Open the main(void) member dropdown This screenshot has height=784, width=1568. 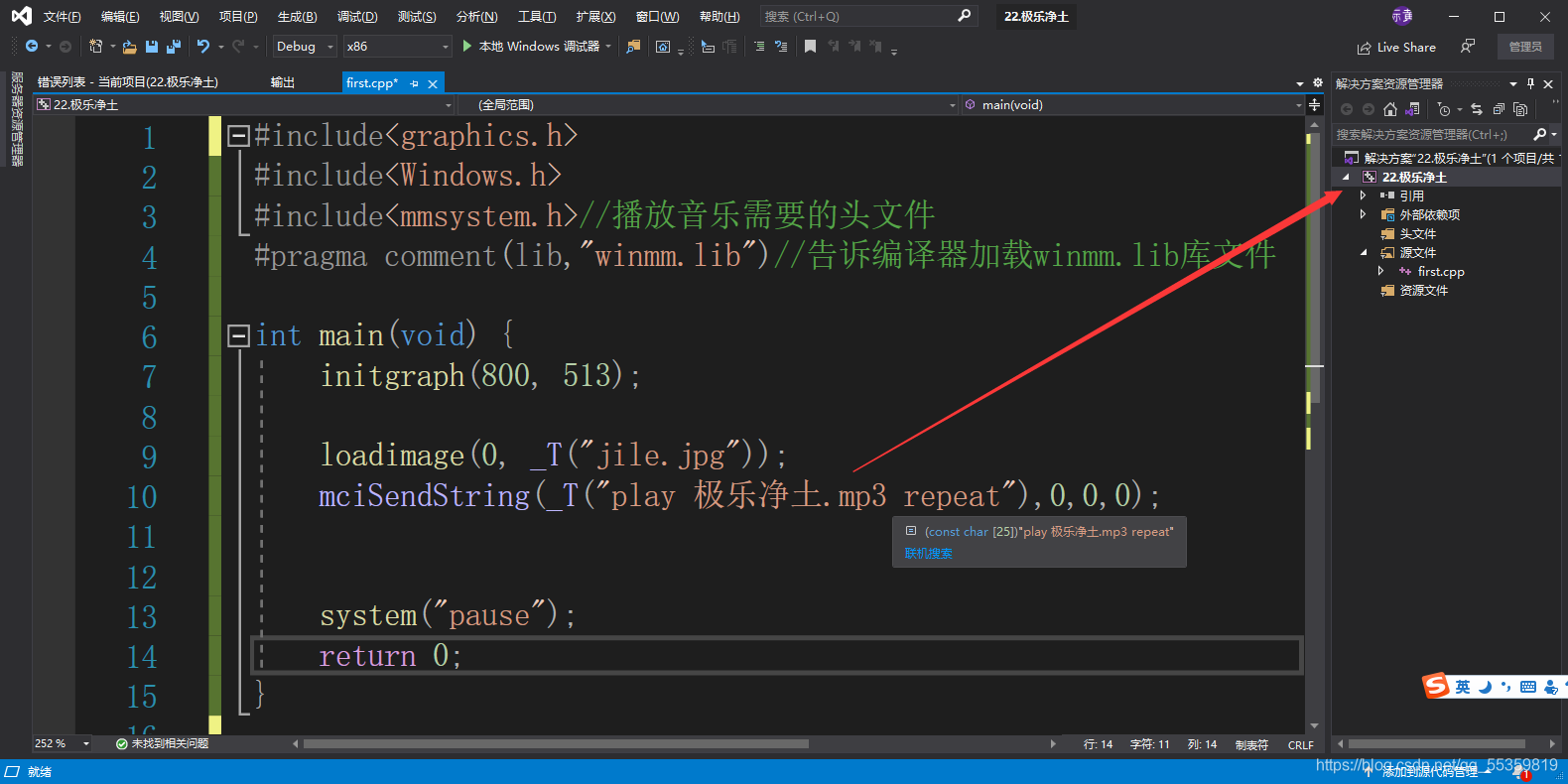click(x=1133, y=104)
